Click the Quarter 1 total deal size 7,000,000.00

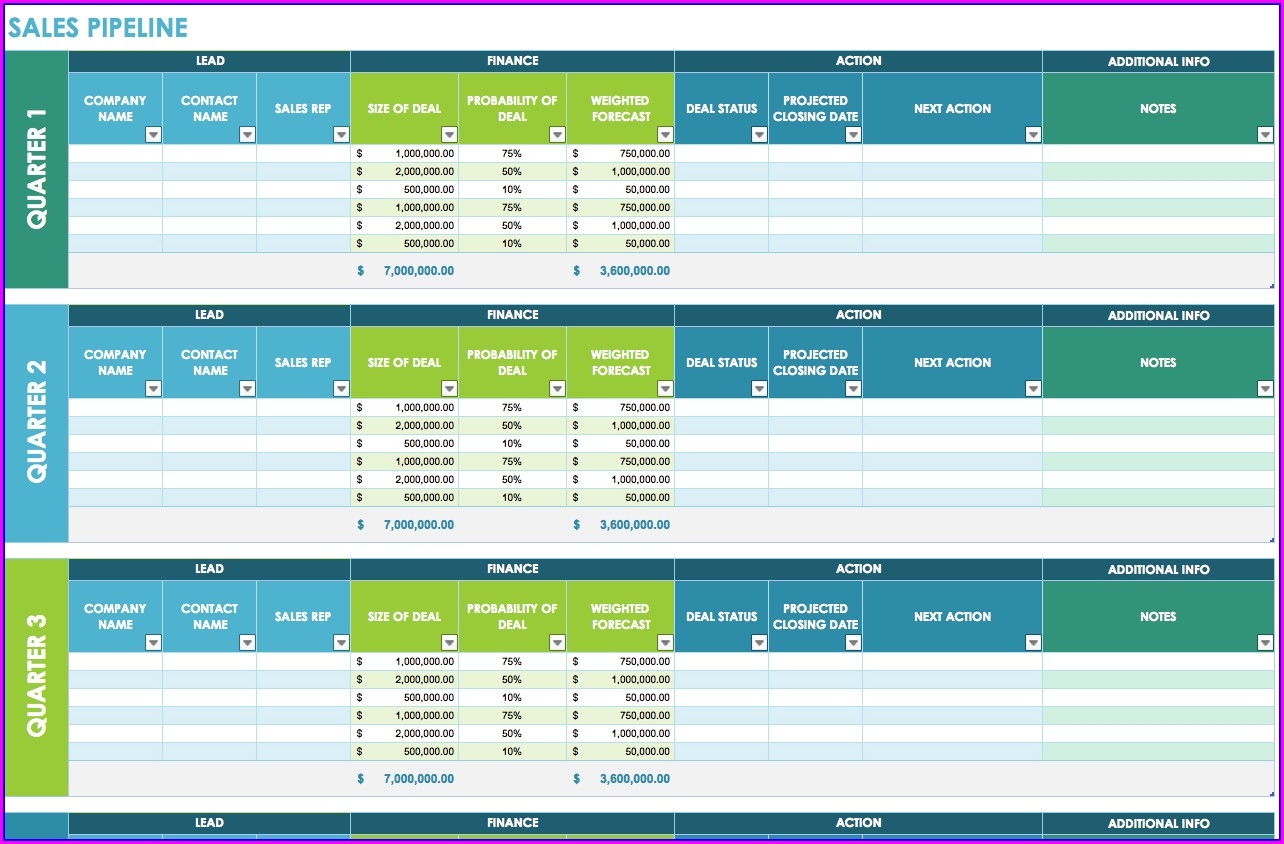[418, 271]
